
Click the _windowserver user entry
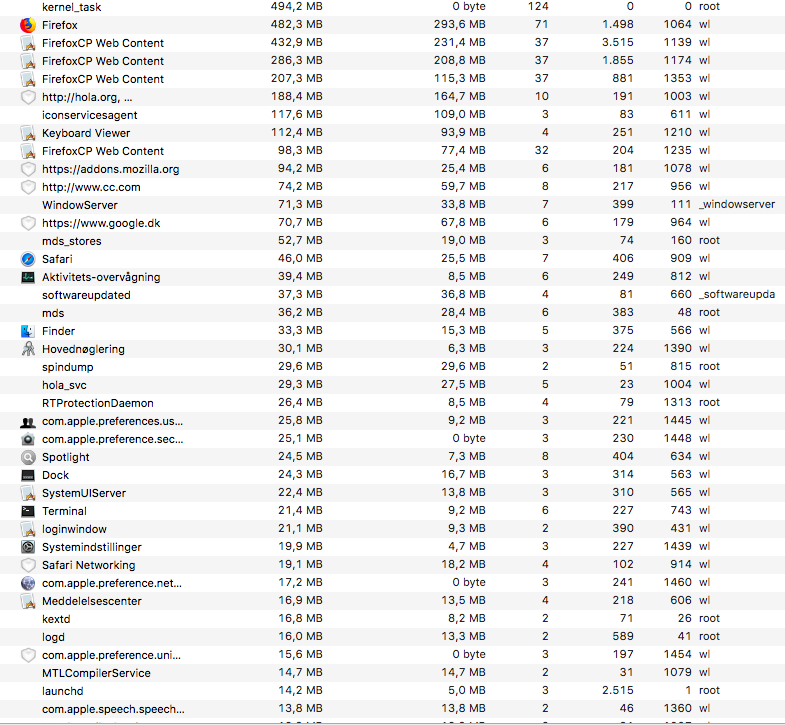pyautogui.click(x=737, y=204)
